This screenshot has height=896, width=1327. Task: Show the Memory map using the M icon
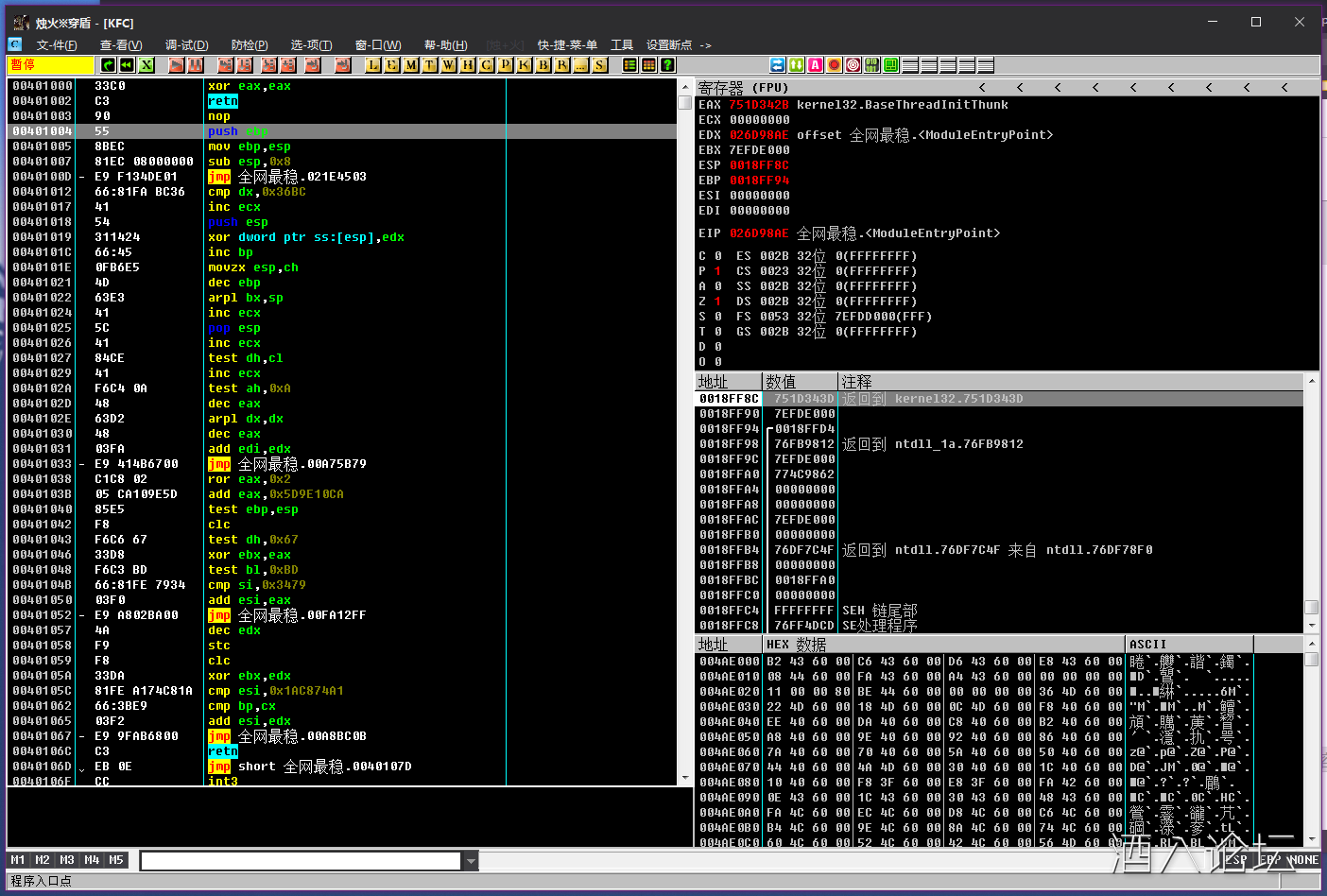[411, 65]
